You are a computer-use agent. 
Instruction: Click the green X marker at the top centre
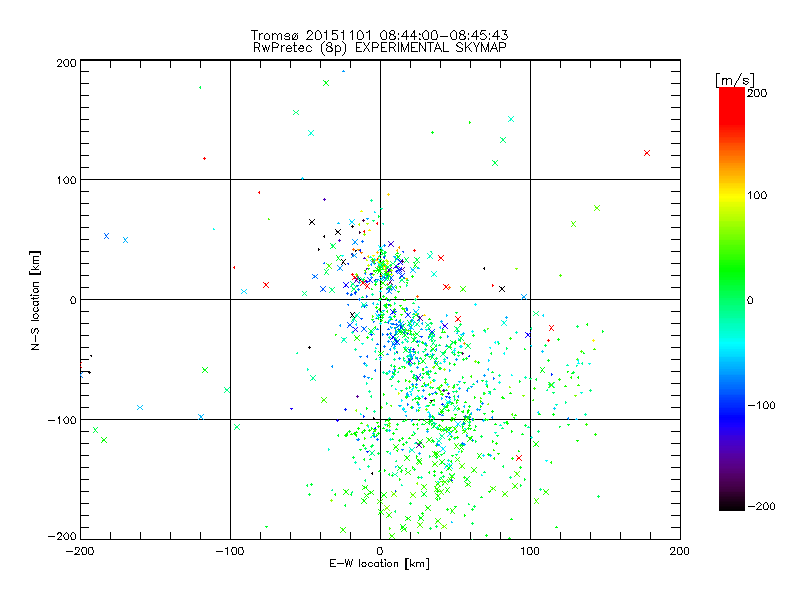[326, 83]
